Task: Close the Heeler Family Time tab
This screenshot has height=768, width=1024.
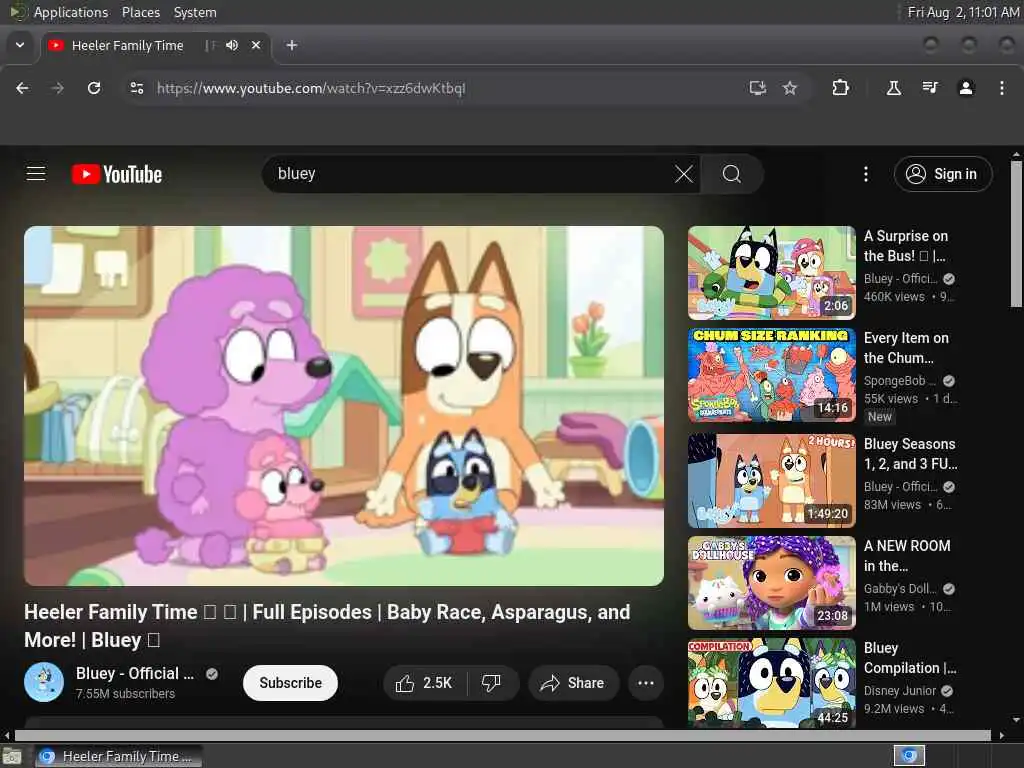Action: [256, 45]
